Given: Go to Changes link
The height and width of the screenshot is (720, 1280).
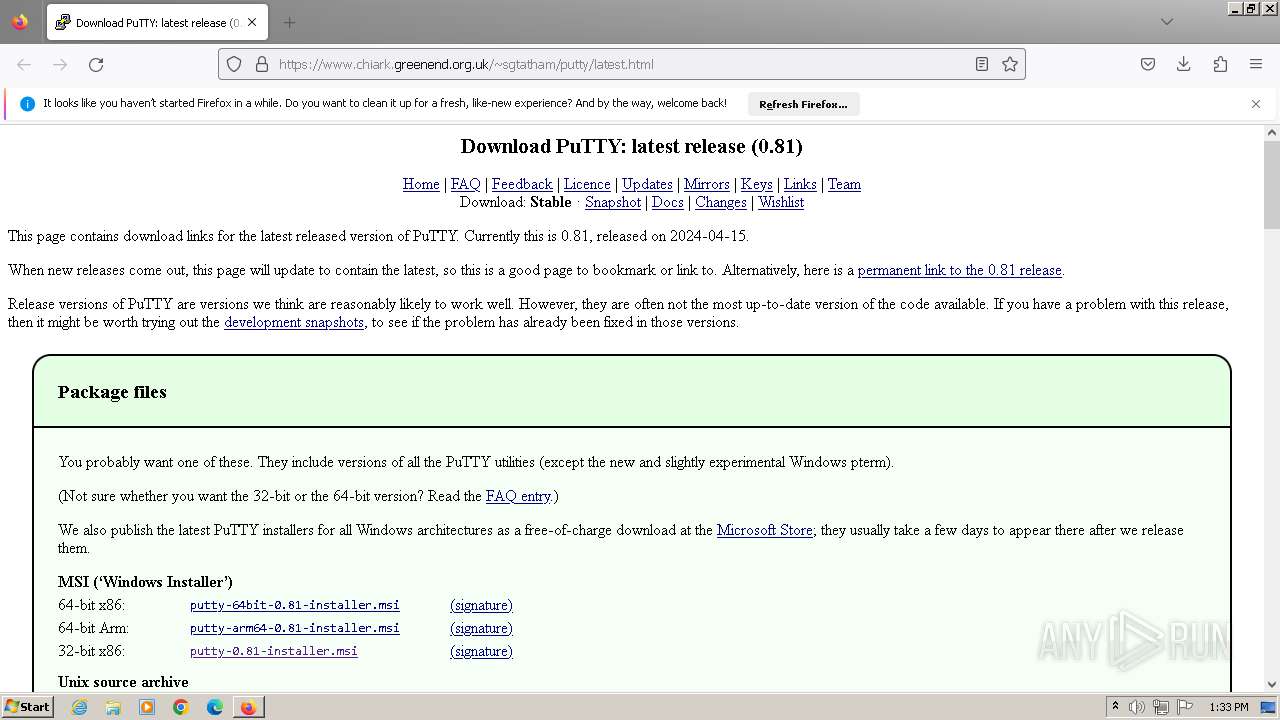Looking at the screenshot, I should coord(721,202).
